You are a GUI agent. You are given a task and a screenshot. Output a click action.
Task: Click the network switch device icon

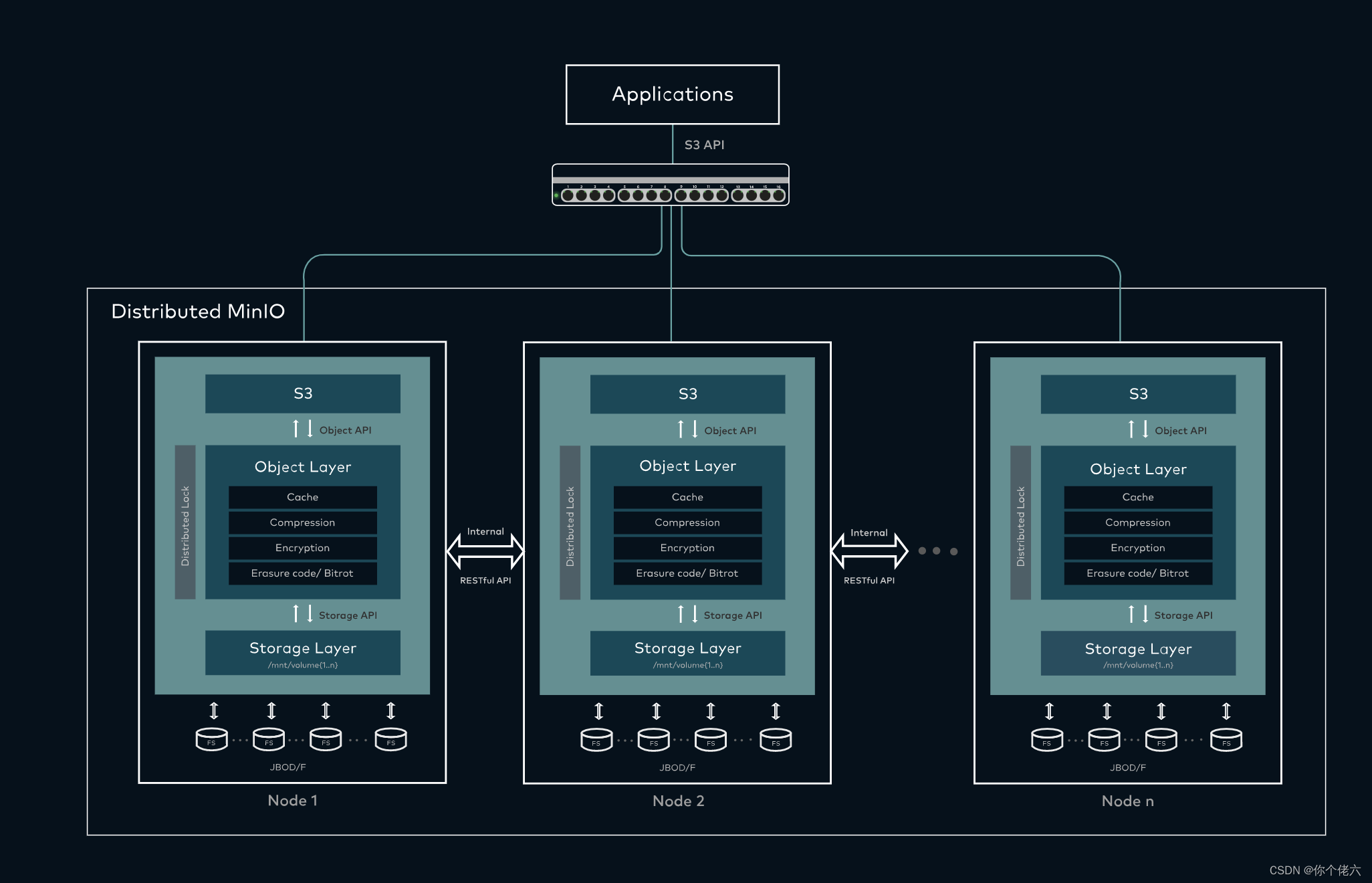pyautogui.click(x=670, y=185)
